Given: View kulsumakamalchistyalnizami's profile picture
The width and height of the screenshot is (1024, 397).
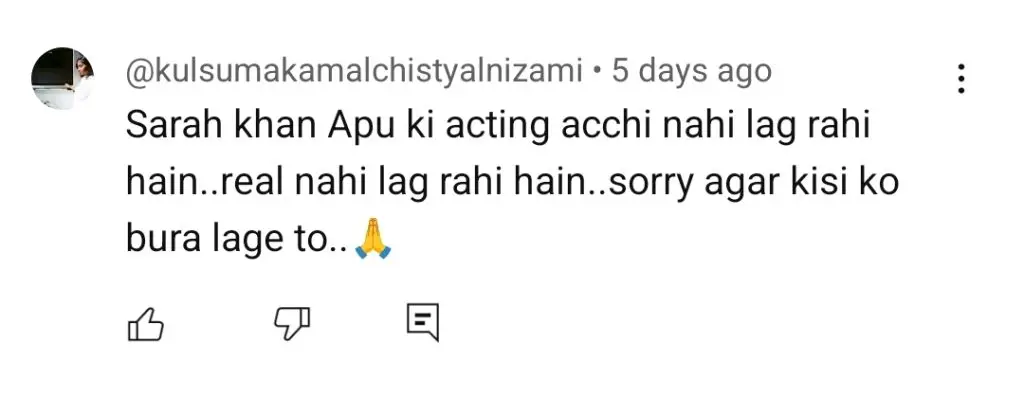Looking at the screenshot, I should tap(63, 78).
